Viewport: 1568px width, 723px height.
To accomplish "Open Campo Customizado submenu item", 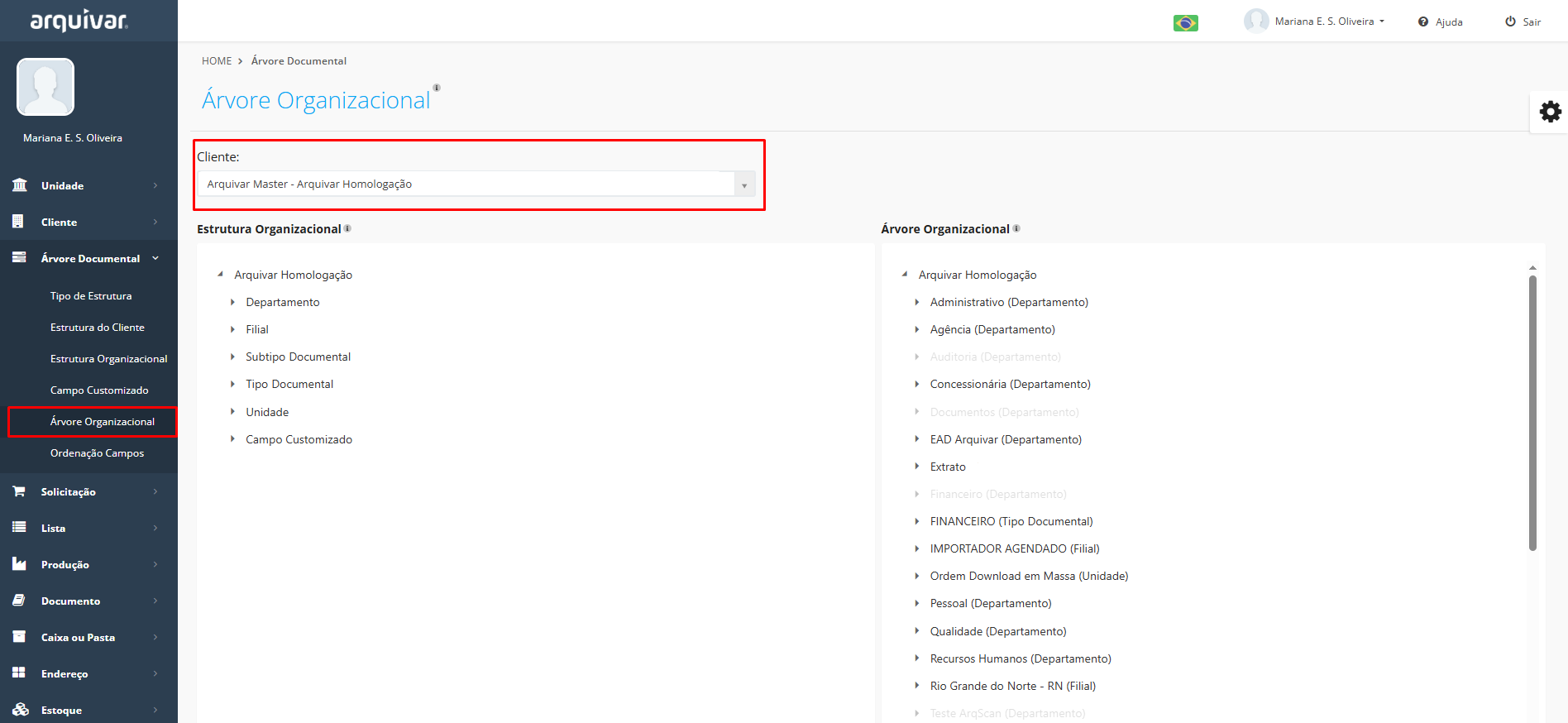I will coord(99,390).
